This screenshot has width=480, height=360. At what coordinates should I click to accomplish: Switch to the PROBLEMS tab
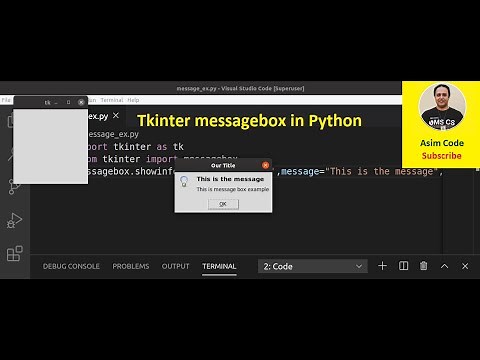click(x=131, y=266)
